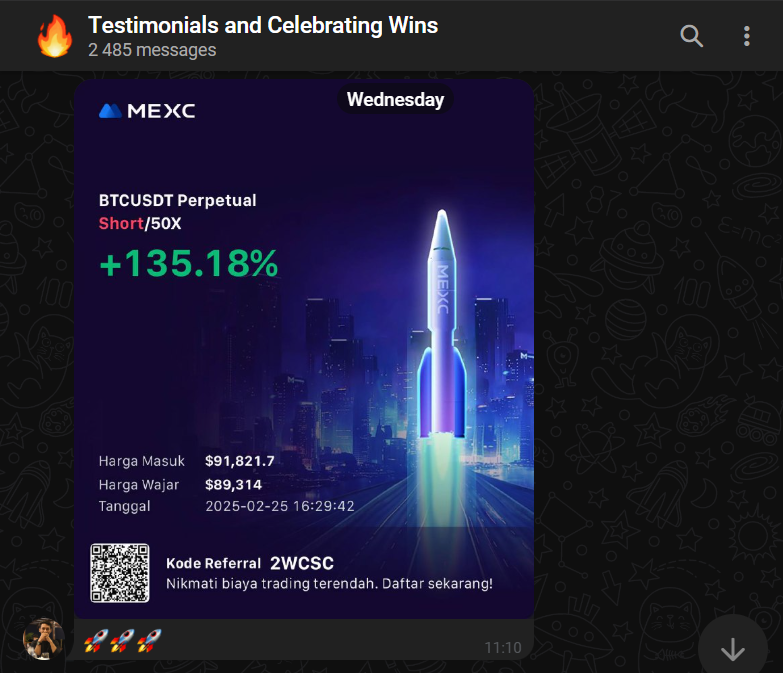Click the date 2025-02-25 16:29:42

280,506
